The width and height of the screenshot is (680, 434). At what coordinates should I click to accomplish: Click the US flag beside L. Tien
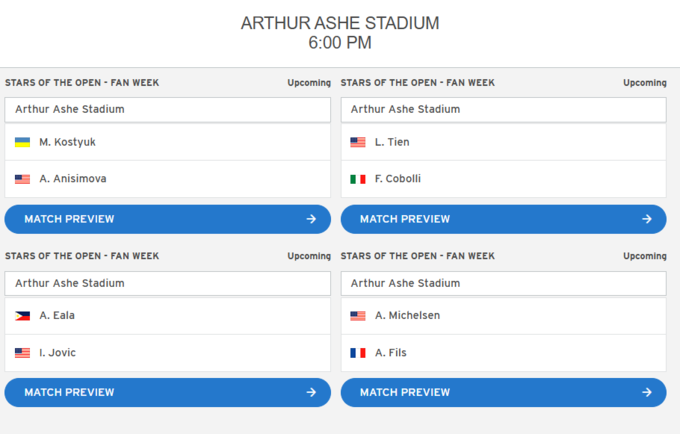(358, 142)
